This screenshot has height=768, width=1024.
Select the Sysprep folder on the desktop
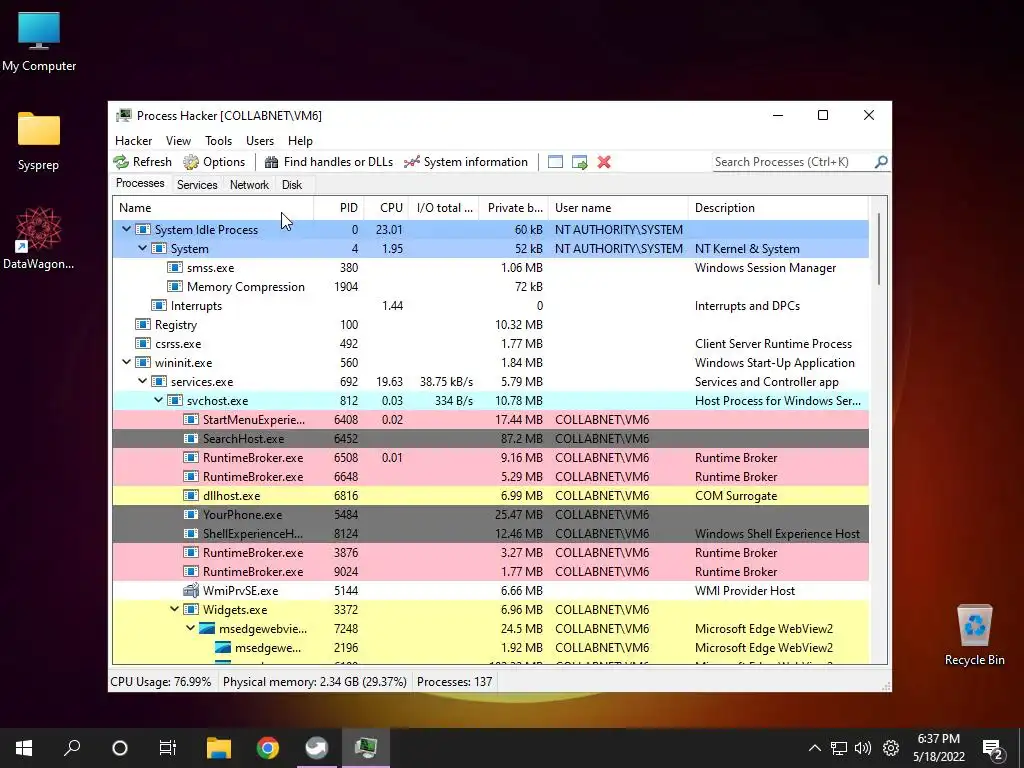coord(39,141)
